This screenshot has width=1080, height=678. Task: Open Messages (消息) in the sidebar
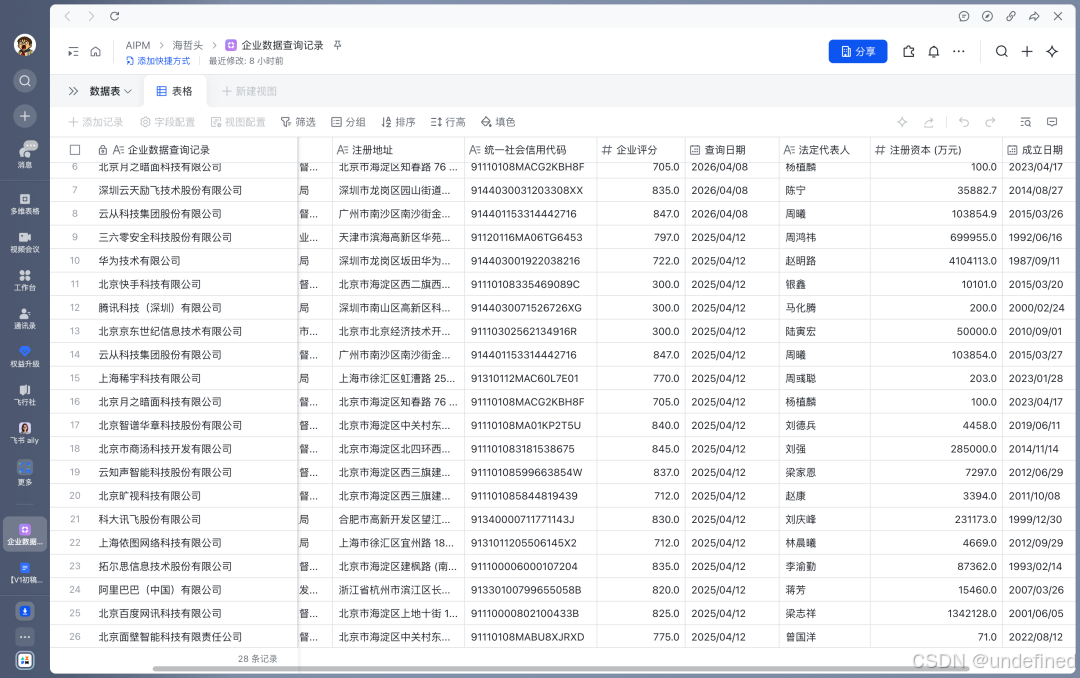pos(25,154)
